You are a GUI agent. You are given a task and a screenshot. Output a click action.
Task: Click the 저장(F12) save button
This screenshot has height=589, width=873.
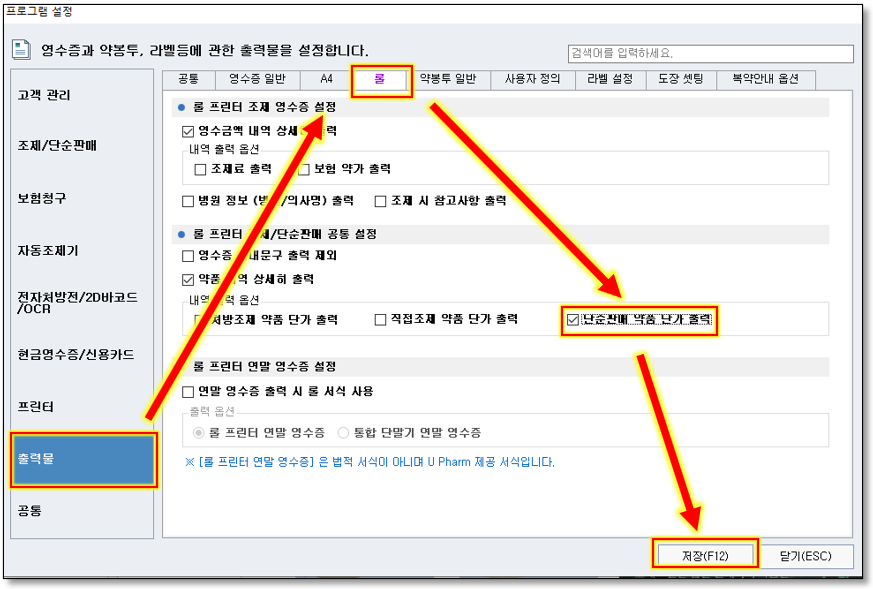tap(706, 555)
